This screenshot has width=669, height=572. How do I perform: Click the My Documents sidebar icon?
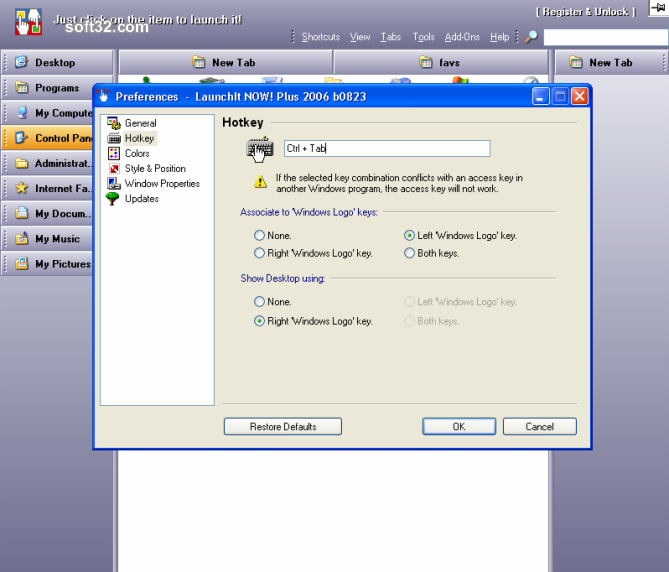[21, 213]
